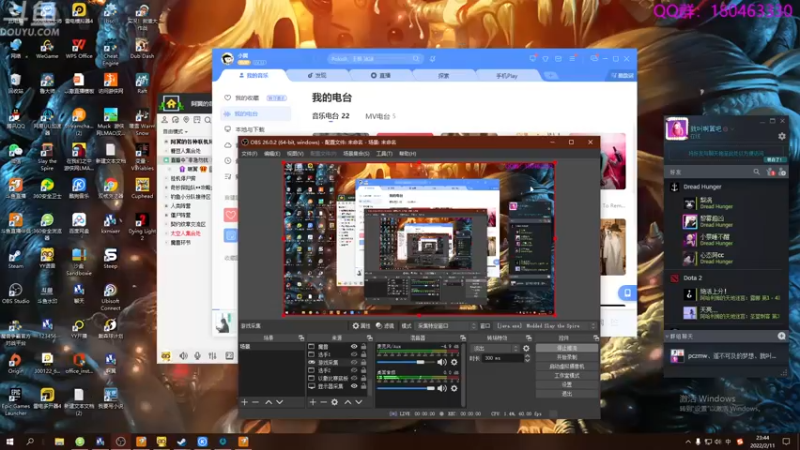Open OBS Edit menu
This screenshot has width=800, height=450.
[272, 154]
